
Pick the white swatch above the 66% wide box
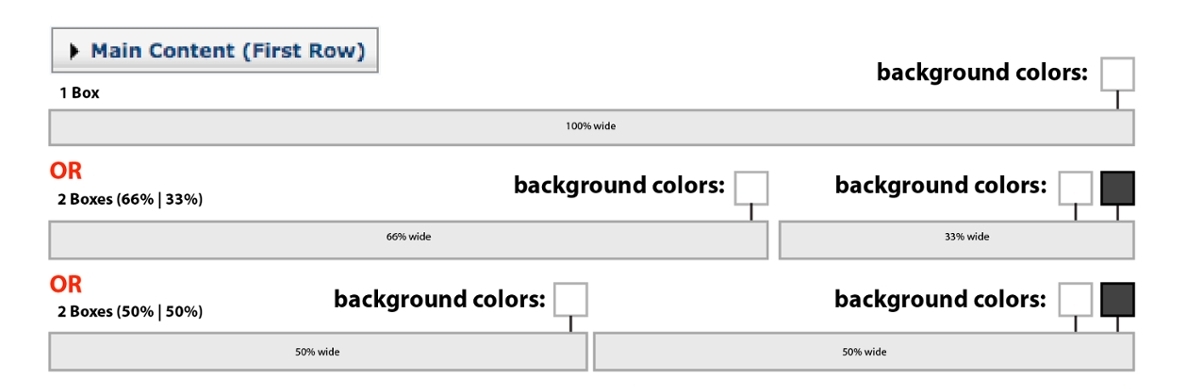751,188
